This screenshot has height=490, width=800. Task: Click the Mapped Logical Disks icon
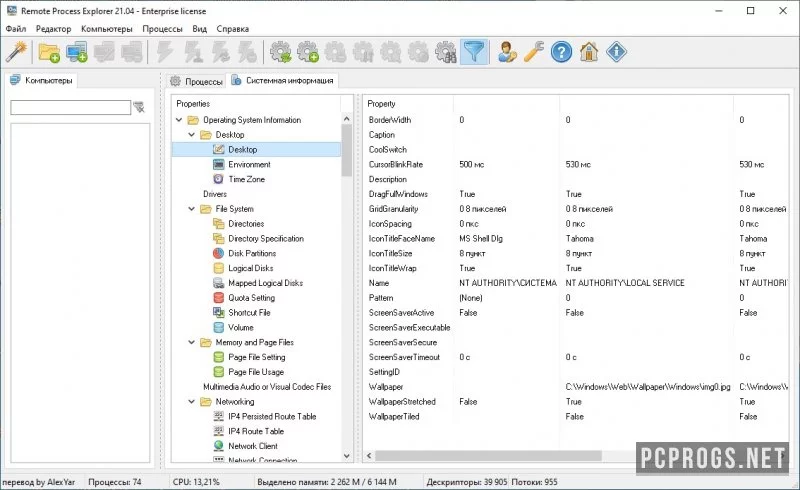(x=218, y=283)
